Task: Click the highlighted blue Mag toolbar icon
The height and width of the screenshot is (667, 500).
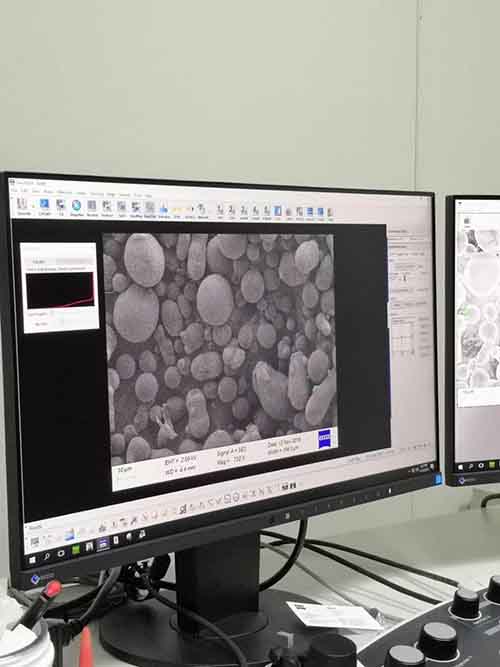Action: [x=277, y=211]
